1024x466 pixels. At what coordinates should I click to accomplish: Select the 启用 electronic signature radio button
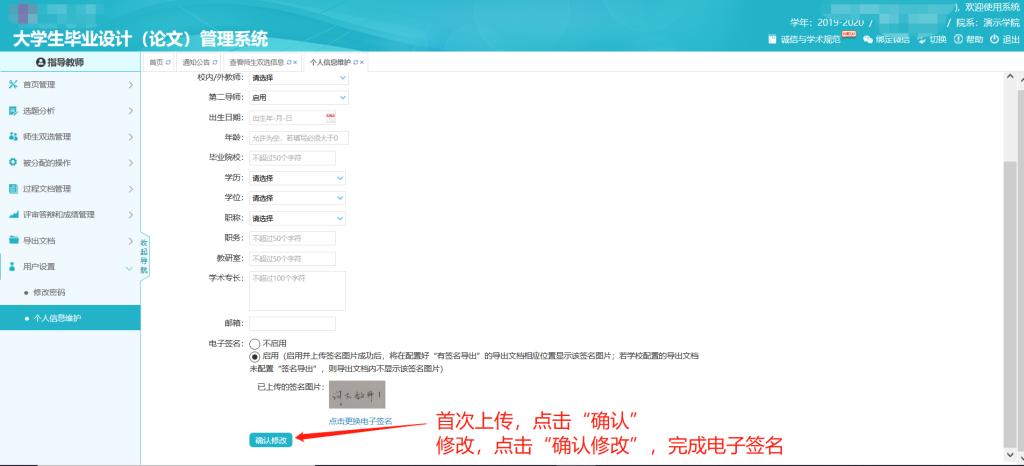point(255,356)
